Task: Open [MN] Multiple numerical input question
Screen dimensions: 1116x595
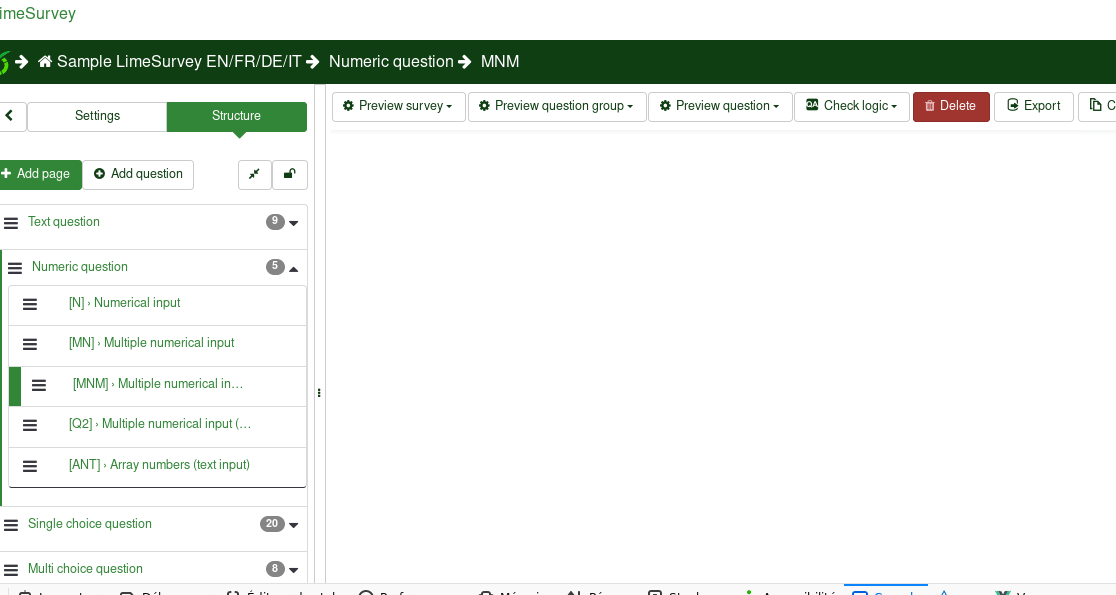Action: (152, 343)
